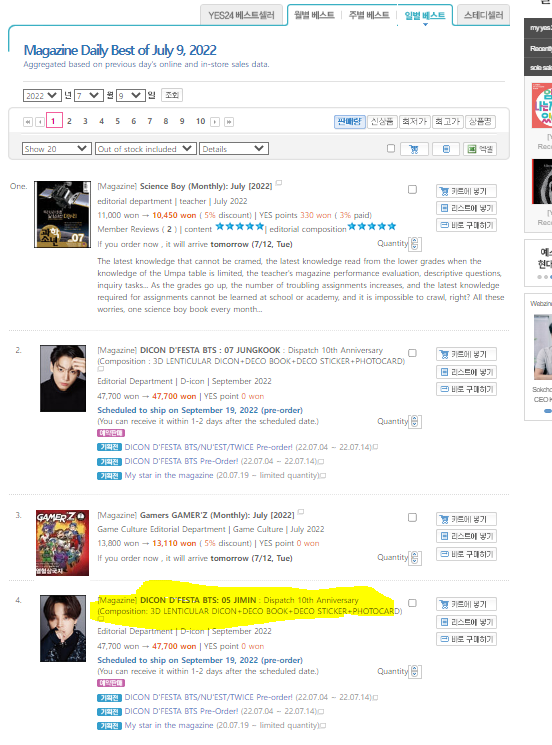552x745 pixels.
Task: Sort by 최고가 highest price
Action: [x=447, y=122]
